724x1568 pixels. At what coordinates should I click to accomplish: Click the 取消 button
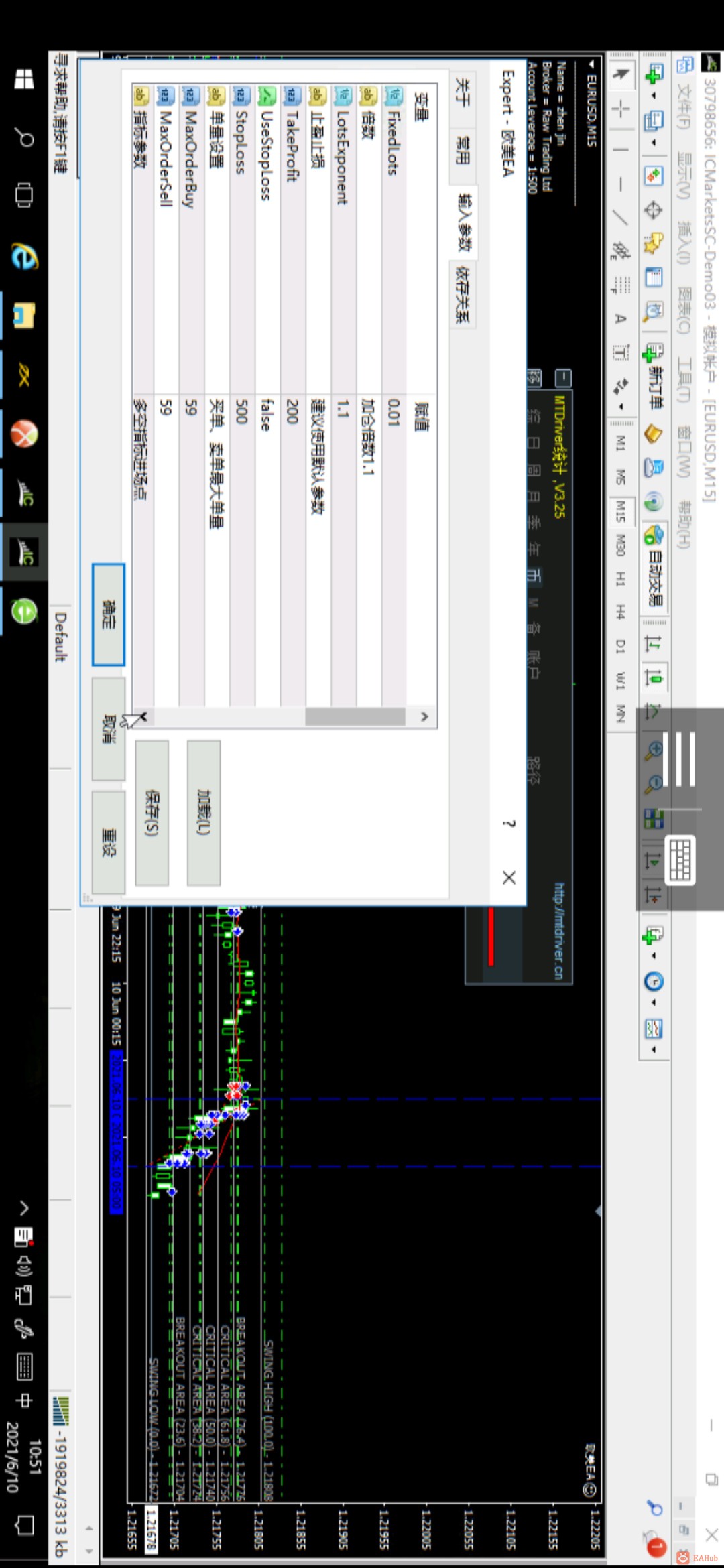tap(109, 728)
